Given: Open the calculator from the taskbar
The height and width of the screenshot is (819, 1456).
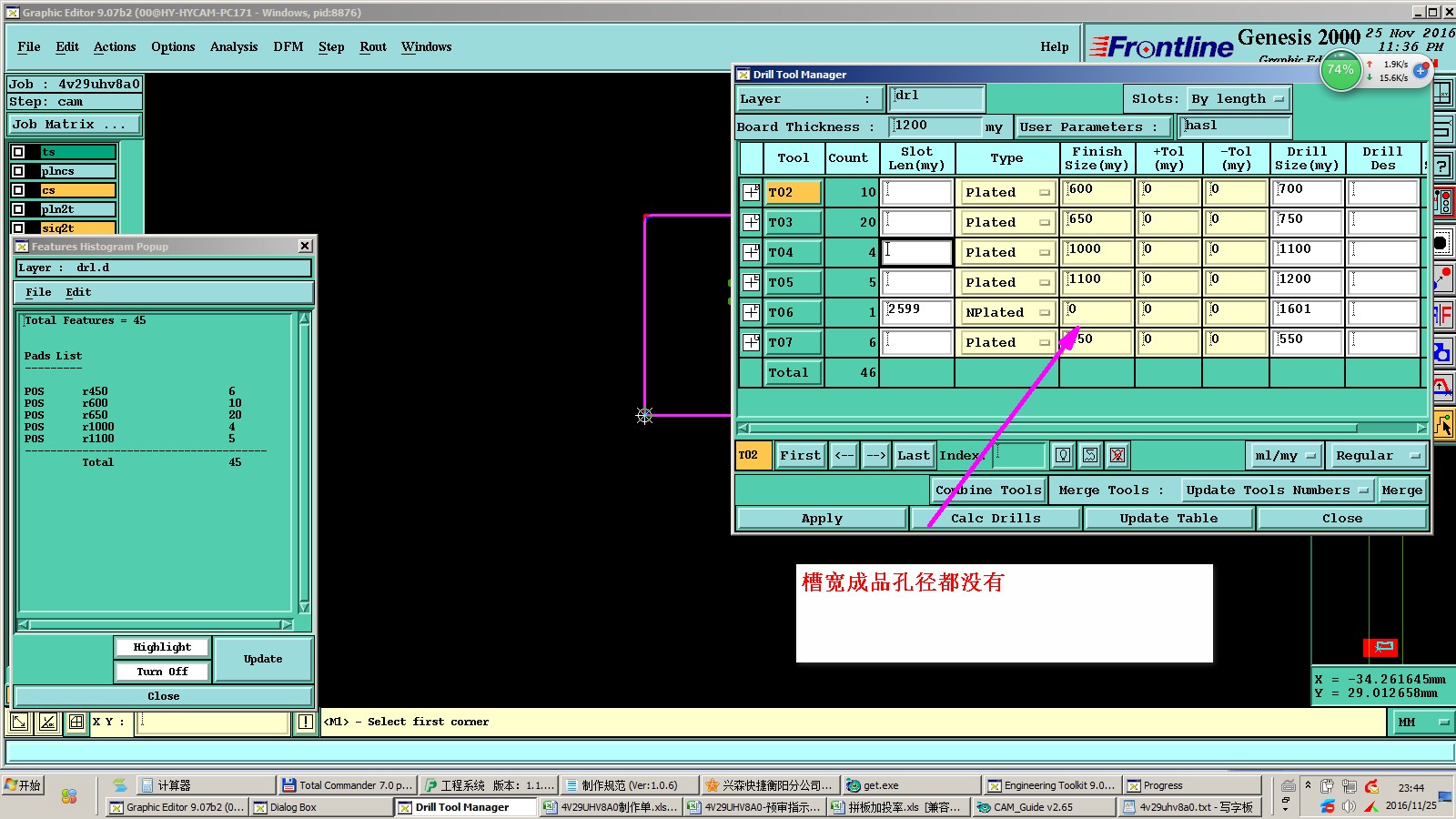Looking at the screenshot, I should coord(207,785).
